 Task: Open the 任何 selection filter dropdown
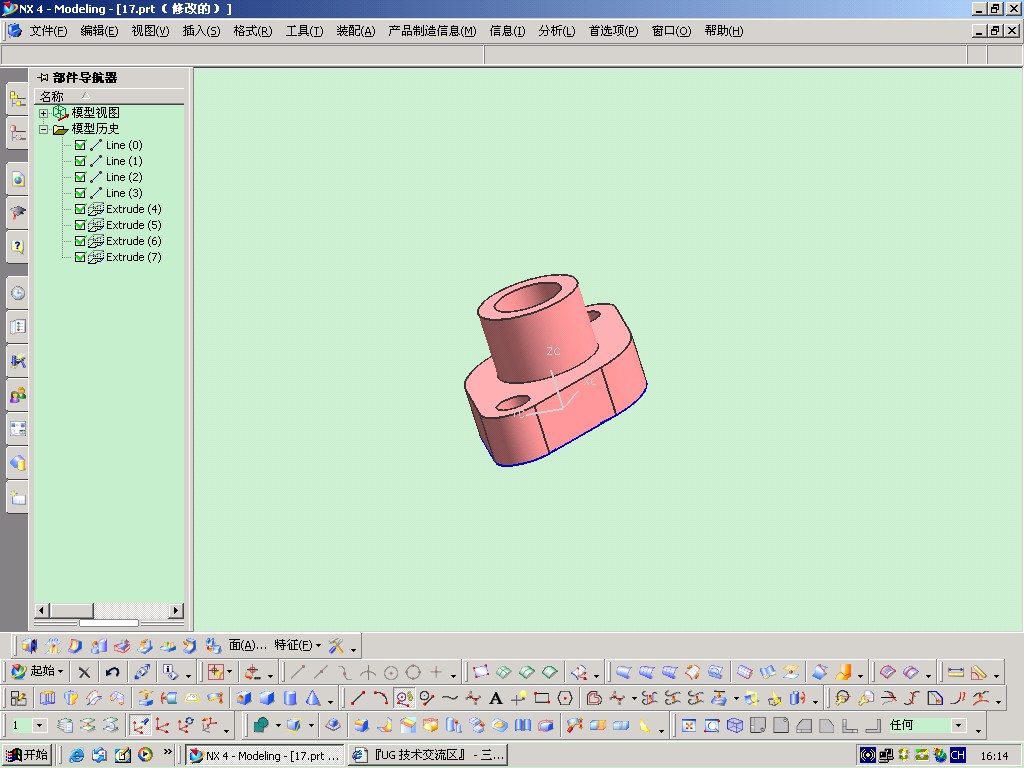pyautogui.click(x=958, y=725)
